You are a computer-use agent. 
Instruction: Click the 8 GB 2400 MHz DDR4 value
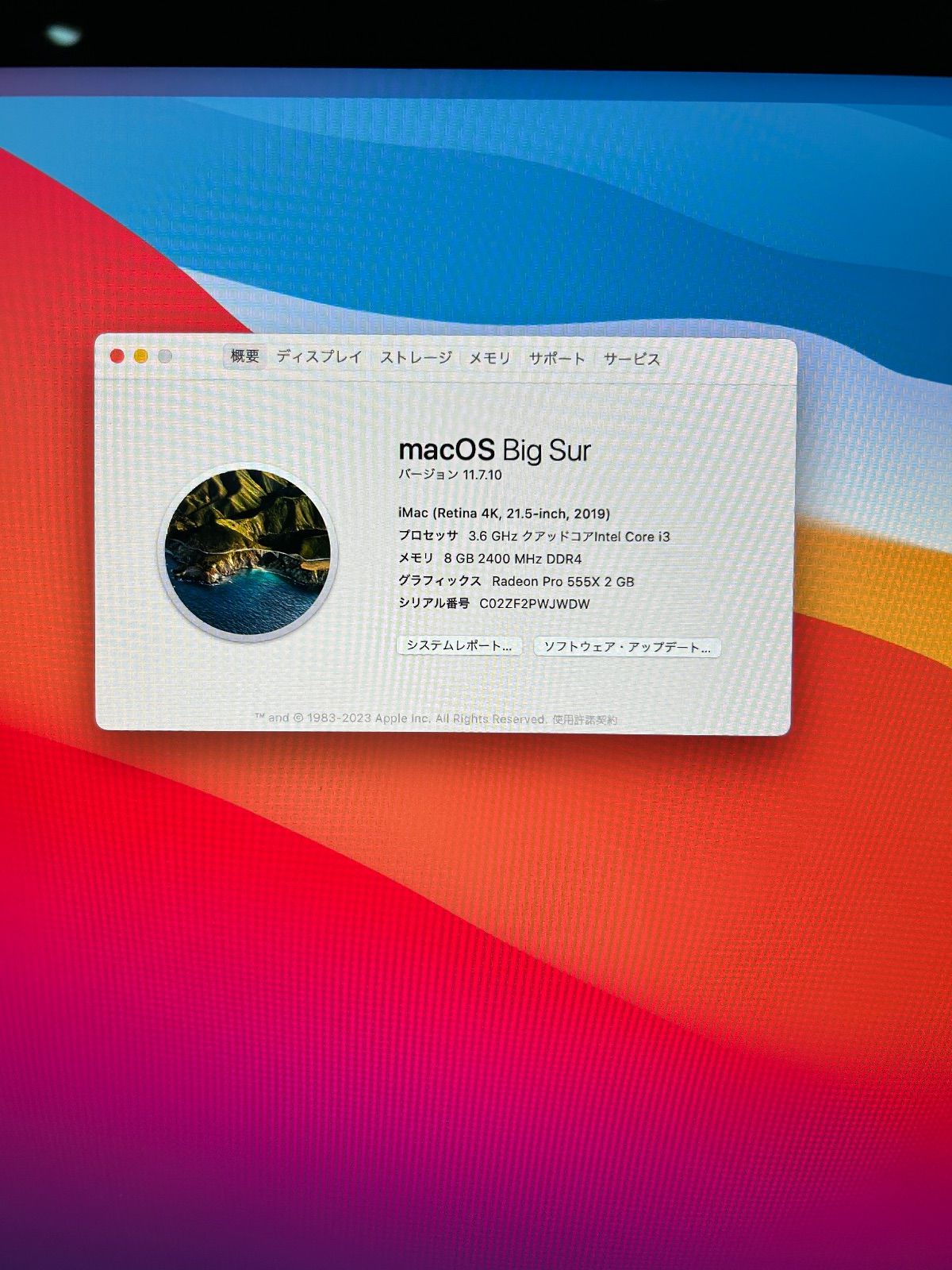pos(512,559)
